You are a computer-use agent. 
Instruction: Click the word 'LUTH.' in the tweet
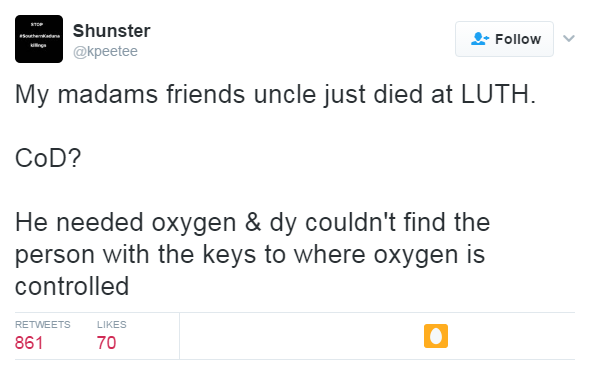click(498, 94)
